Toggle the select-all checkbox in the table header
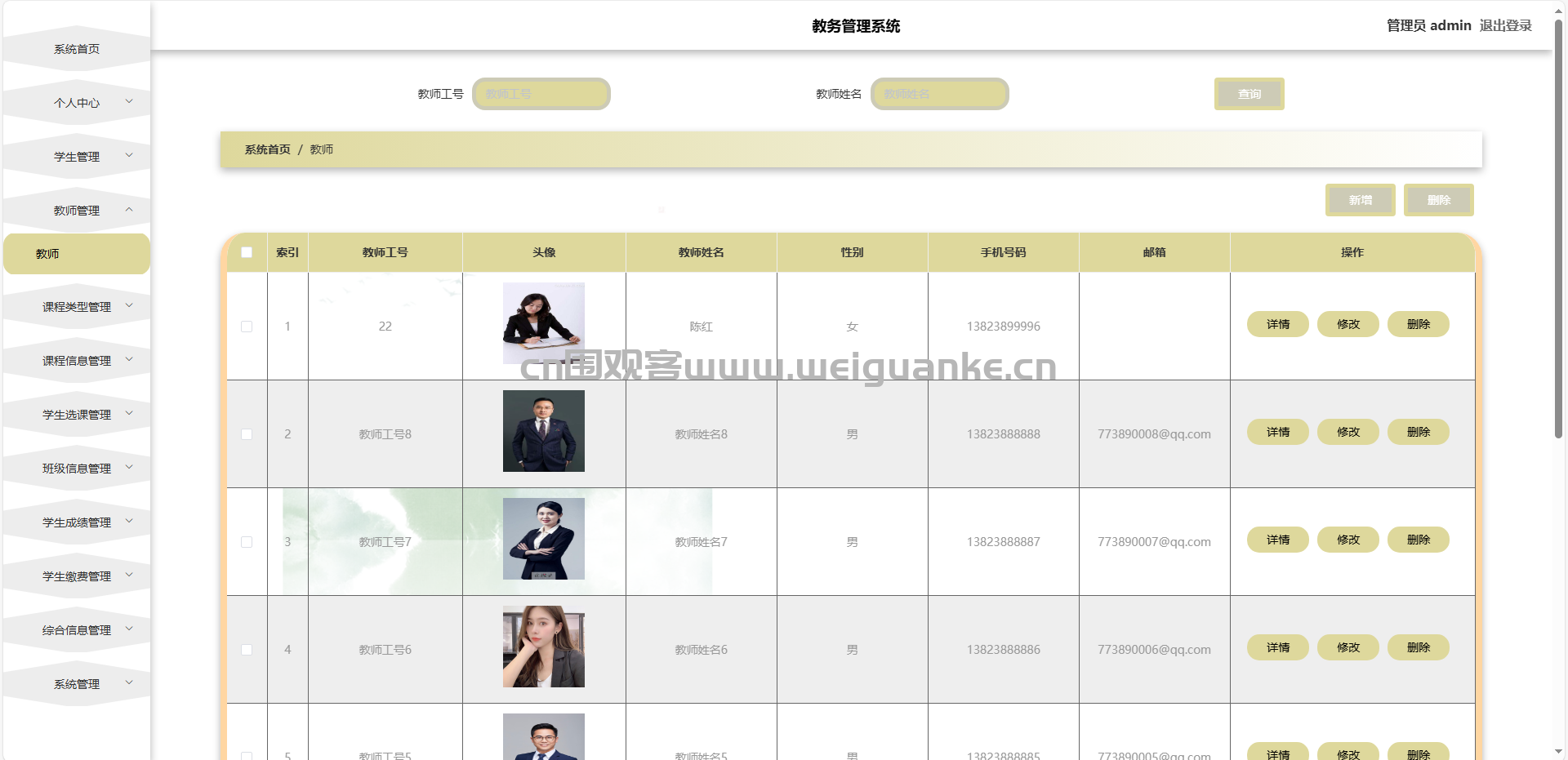The width and height of the screenshot is (1568, 760). point(247,252)
